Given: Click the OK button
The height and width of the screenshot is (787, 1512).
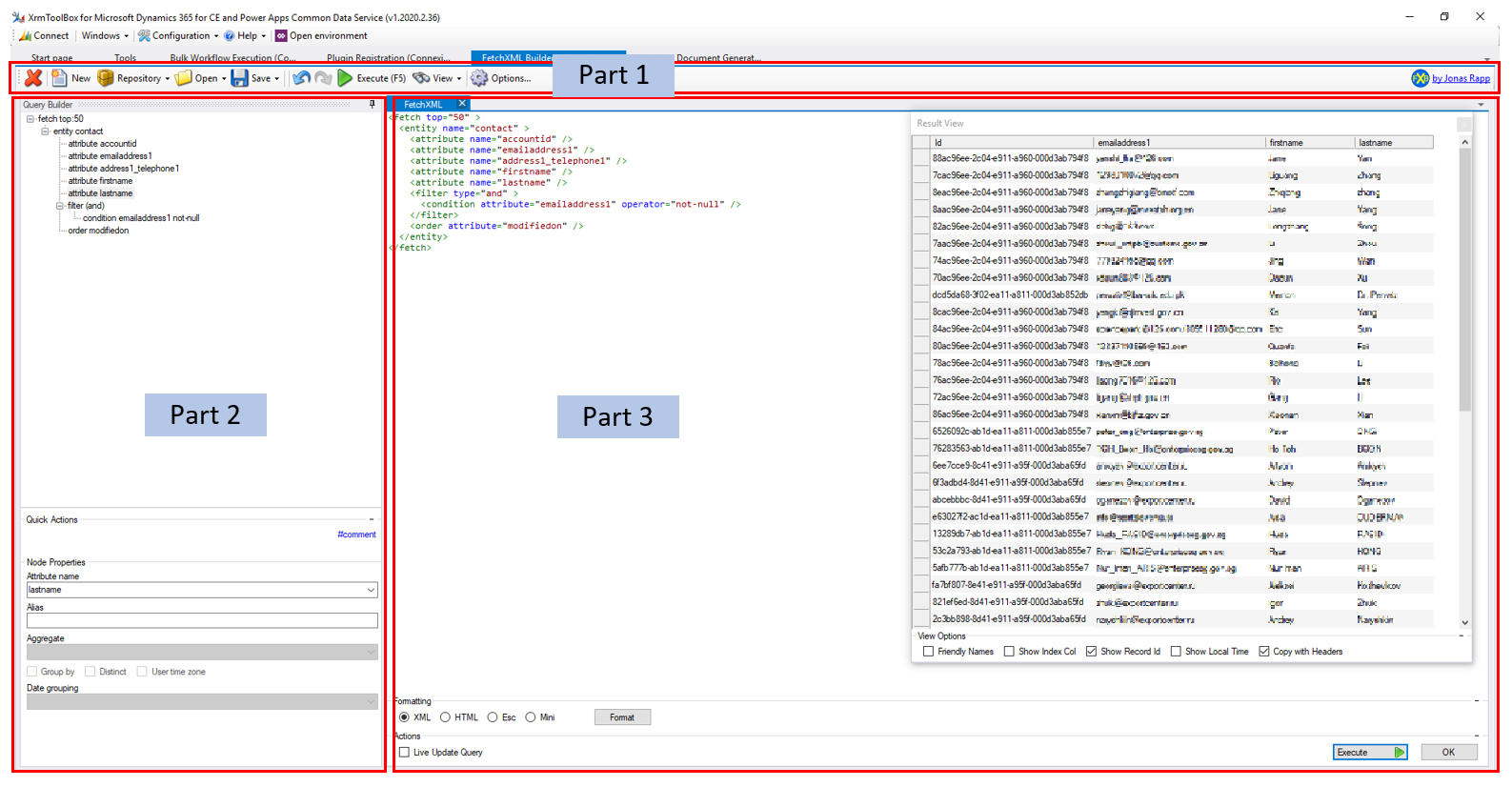Looking at the screenshot, I should 1448,753.
